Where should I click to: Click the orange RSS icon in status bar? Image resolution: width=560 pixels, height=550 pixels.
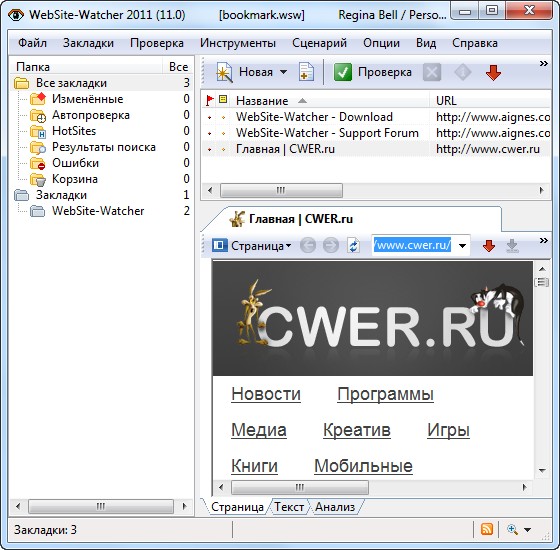click(486, 529)
